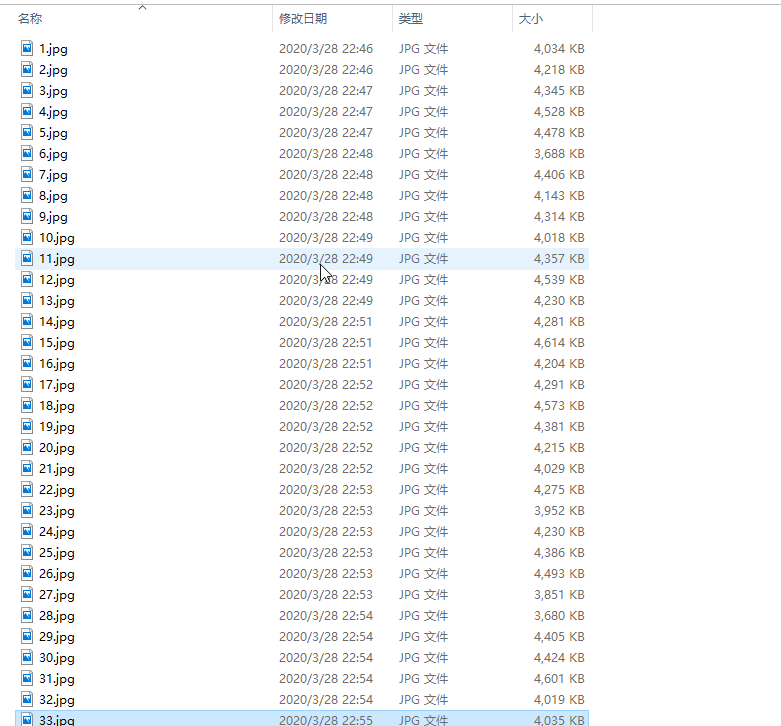Click the 4,614 KB size value

click(559, 343)
